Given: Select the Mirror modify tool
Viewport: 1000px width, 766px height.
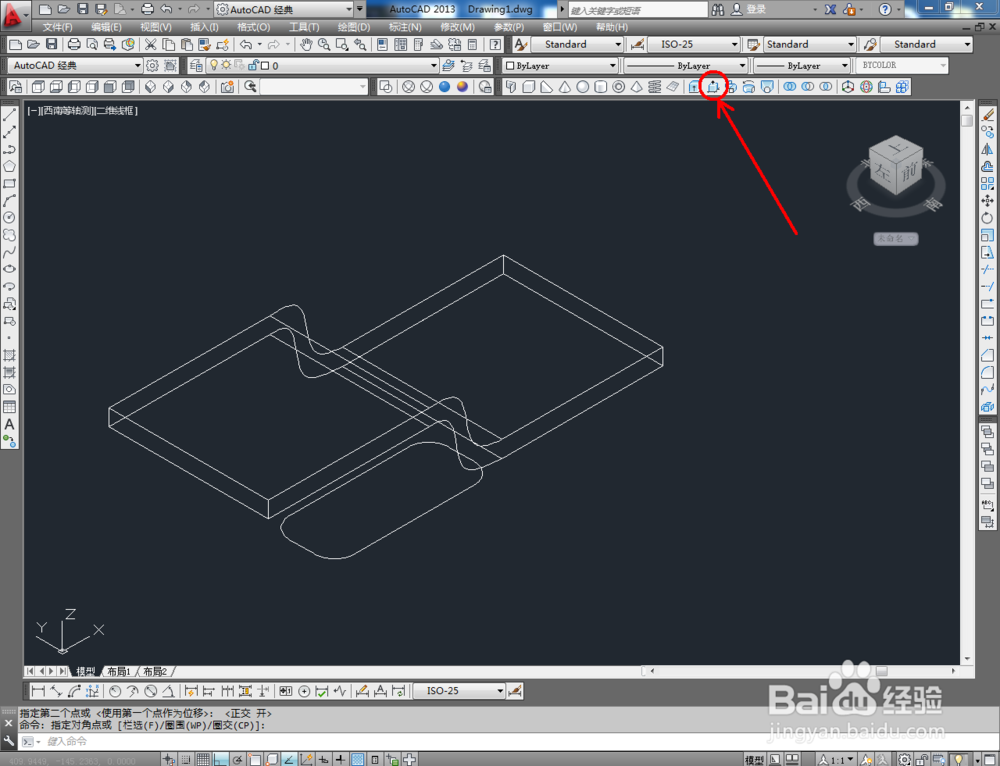Looking at the screenshot, I should coord(987,149).
